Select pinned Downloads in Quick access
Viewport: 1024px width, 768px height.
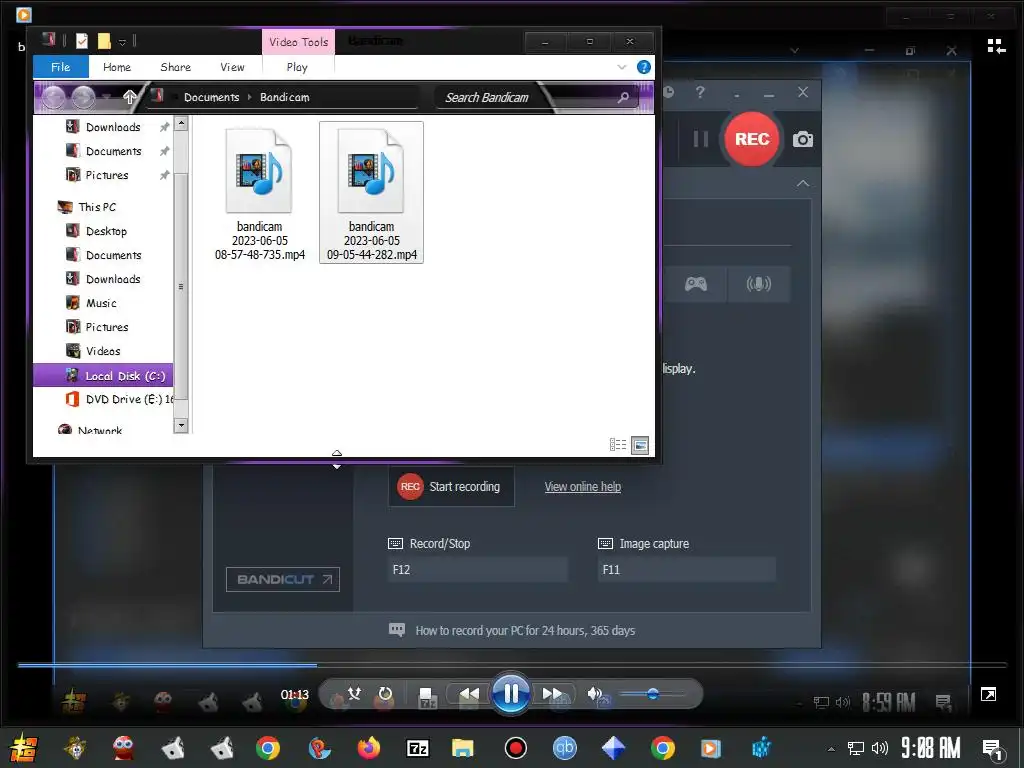pos(113,127)
